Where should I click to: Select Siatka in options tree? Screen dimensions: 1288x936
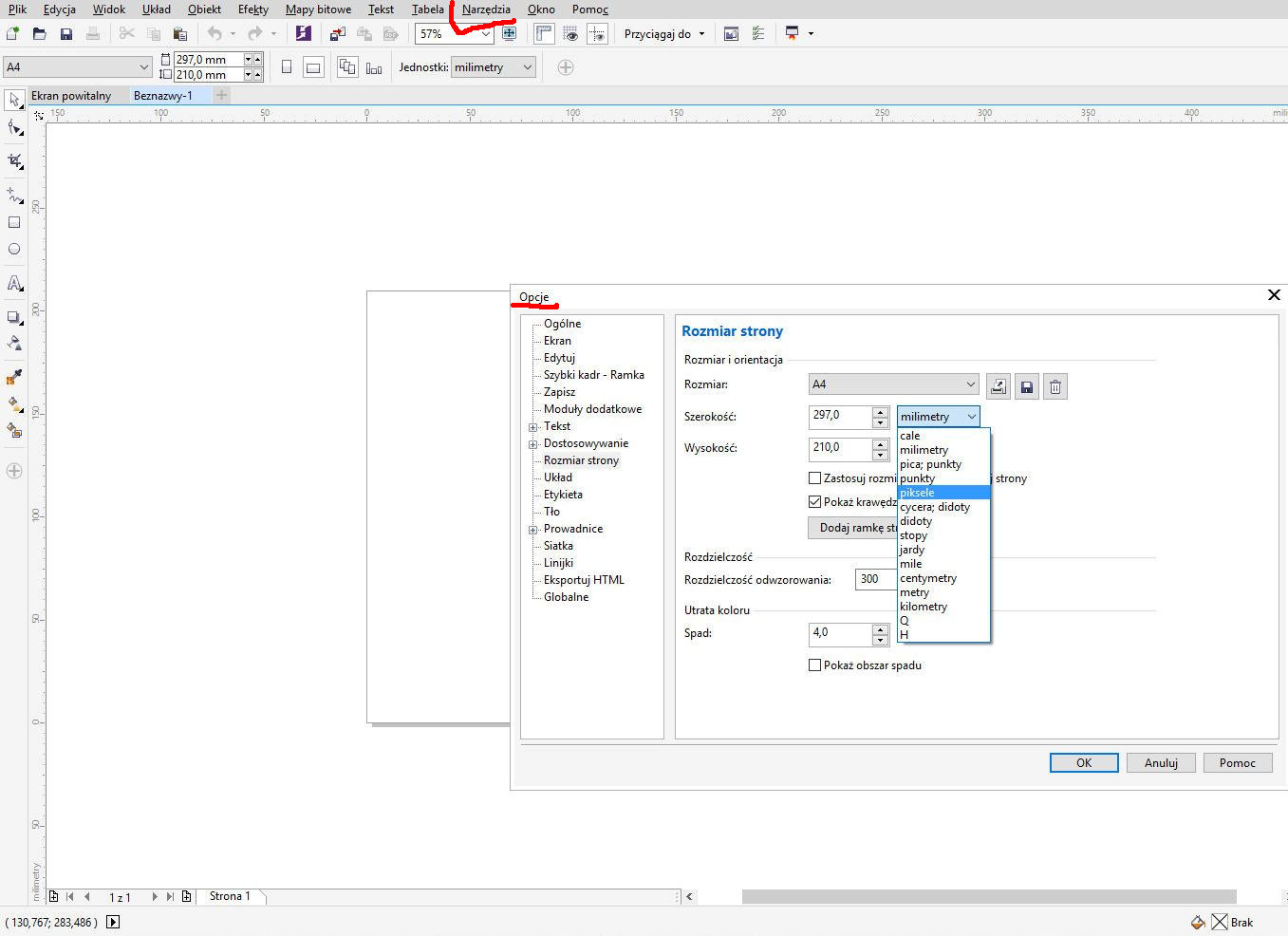click(558, 546)
